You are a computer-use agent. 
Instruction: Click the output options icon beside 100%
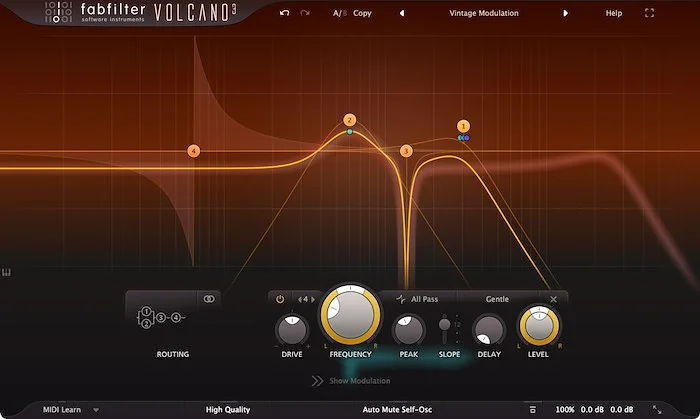pyautogui.click(x=533, y=409)
